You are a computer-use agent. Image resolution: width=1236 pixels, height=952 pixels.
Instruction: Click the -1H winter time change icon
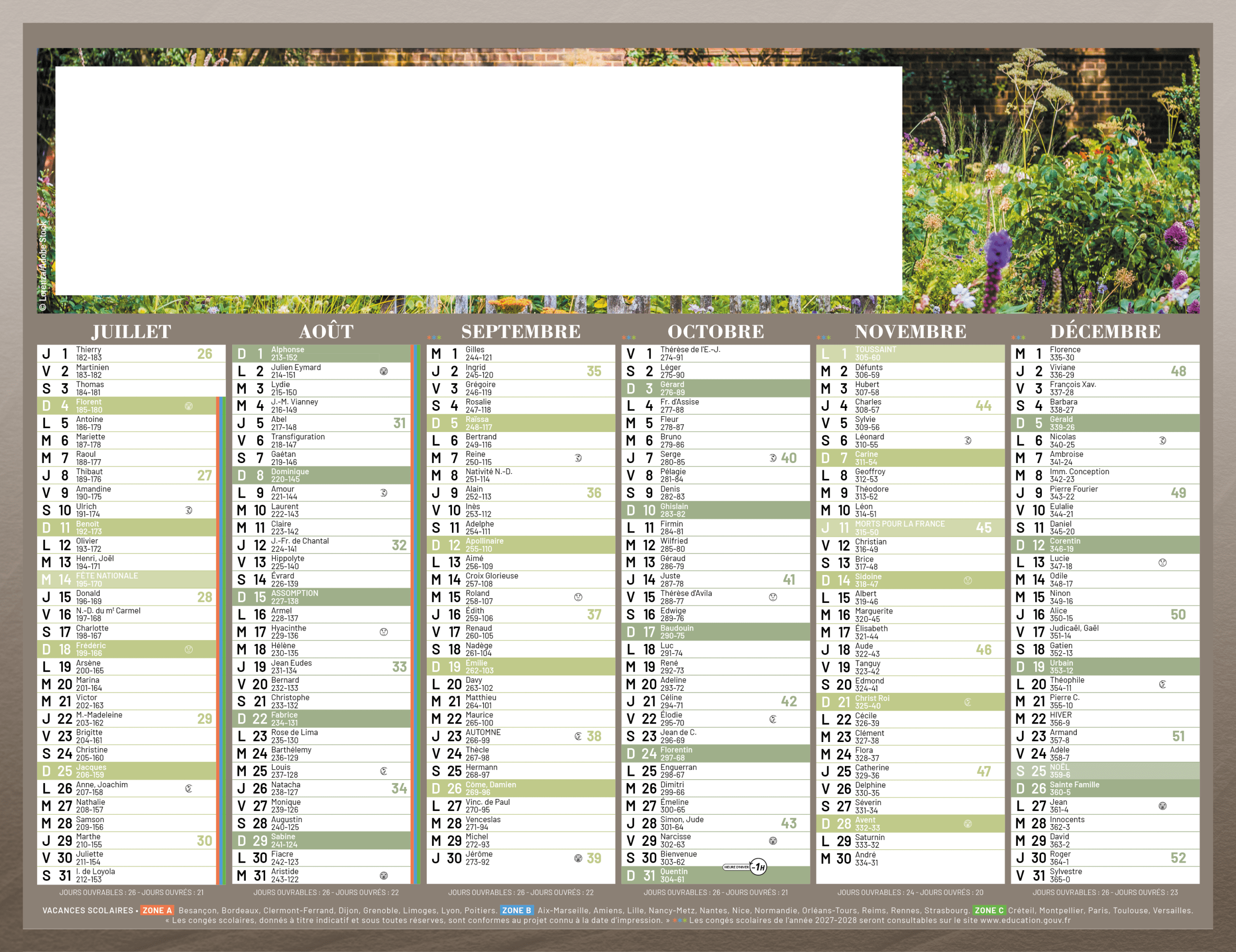pos(758,867)
